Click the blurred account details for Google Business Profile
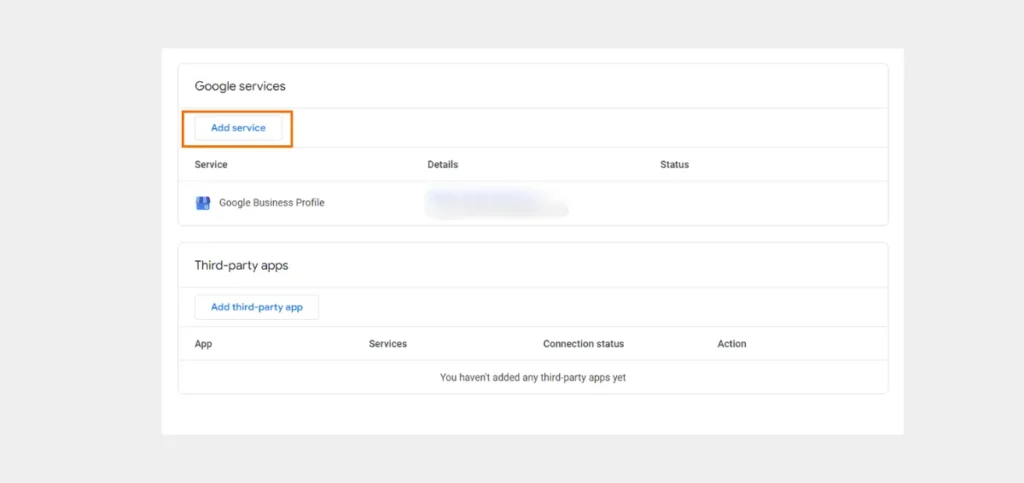The width and height of the screenshot is (1024, 483). coord(496,202)
